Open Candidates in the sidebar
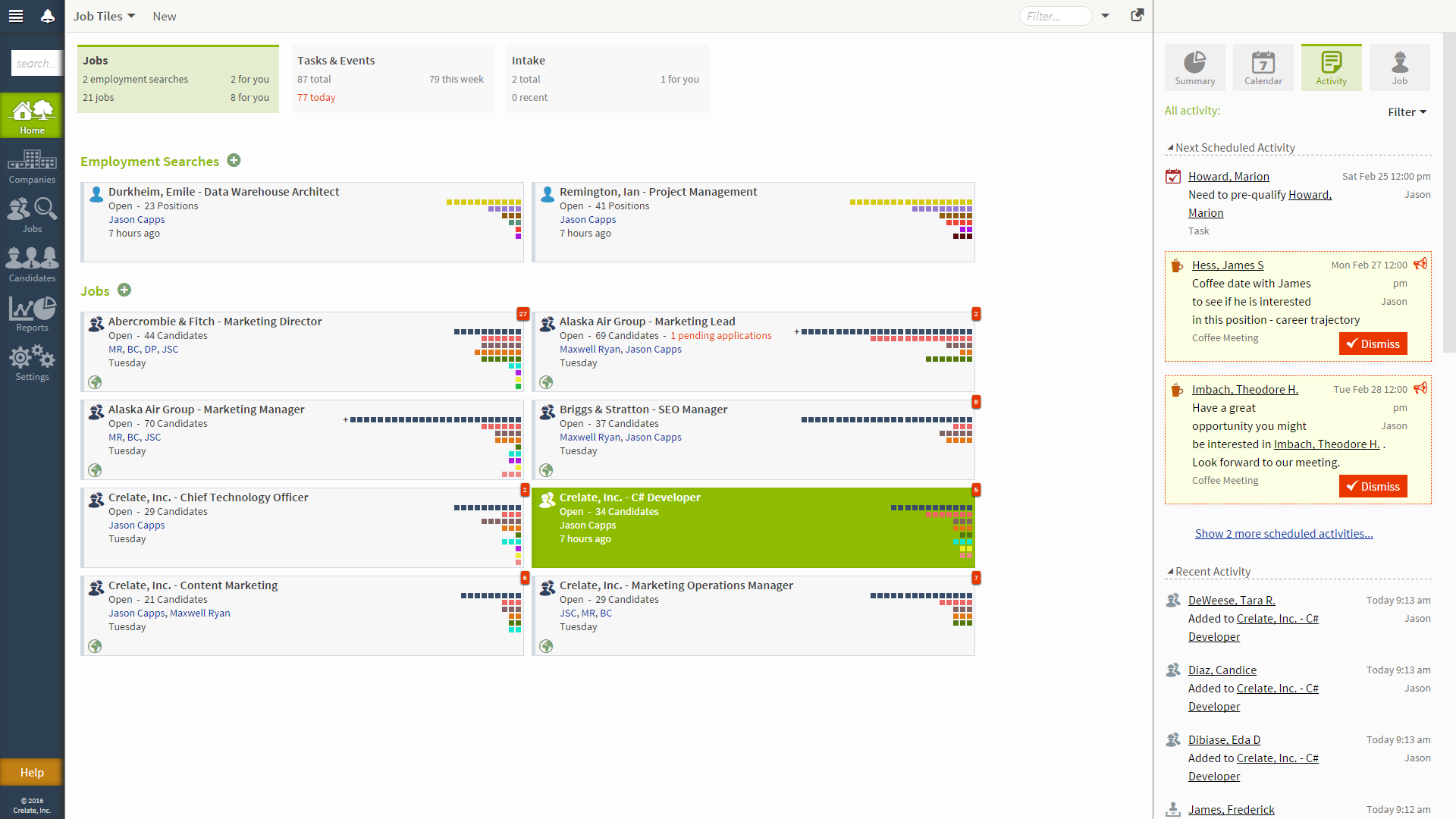This screenshot has width=1456, height=819. click(x=32, y=265)
